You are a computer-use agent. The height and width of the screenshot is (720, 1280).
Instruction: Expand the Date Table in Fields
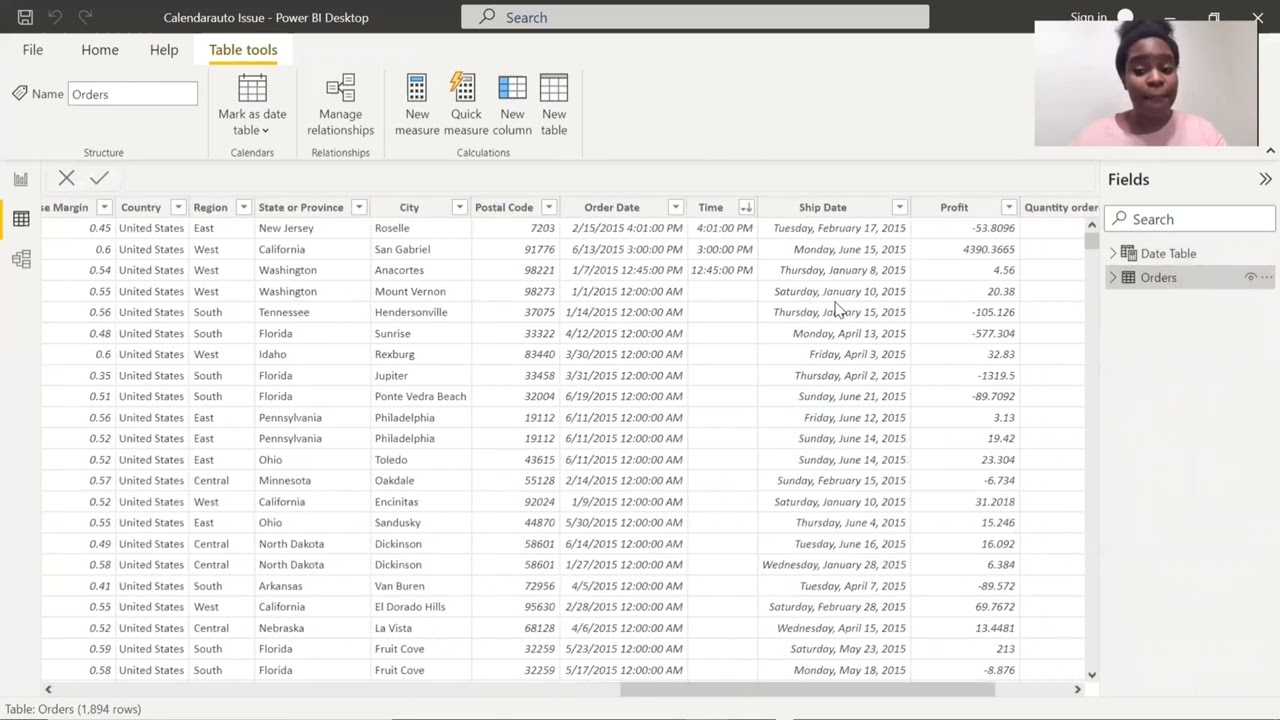pyautogui.click(x=1113, y=253)
